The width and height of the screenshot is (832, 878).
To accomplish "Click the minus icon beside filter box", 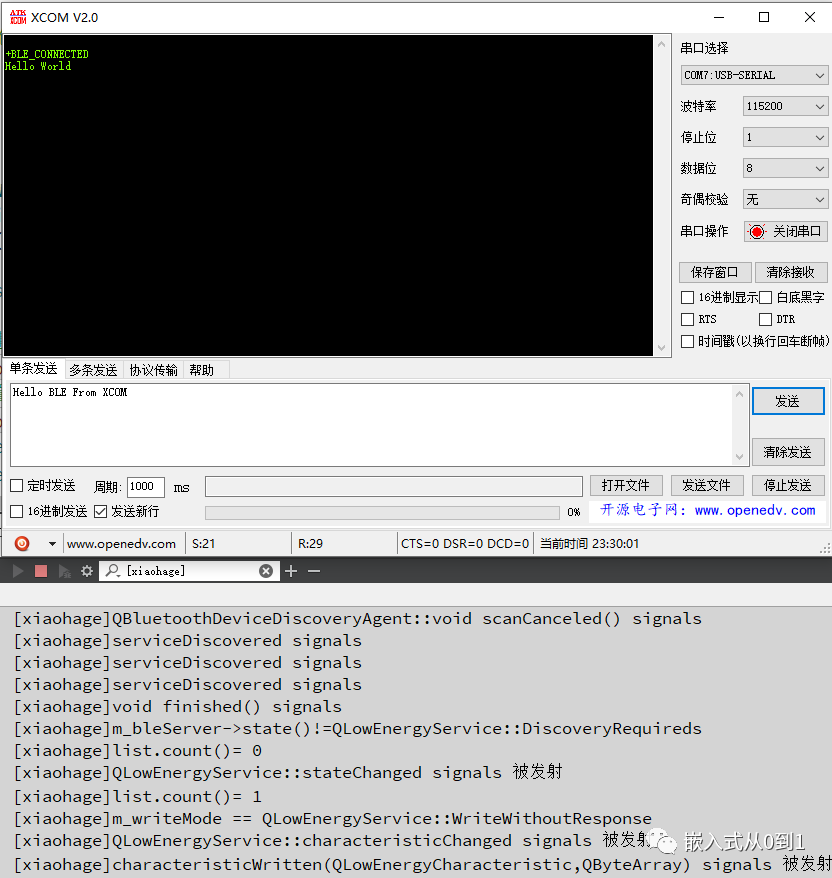I will coord(314,571).
